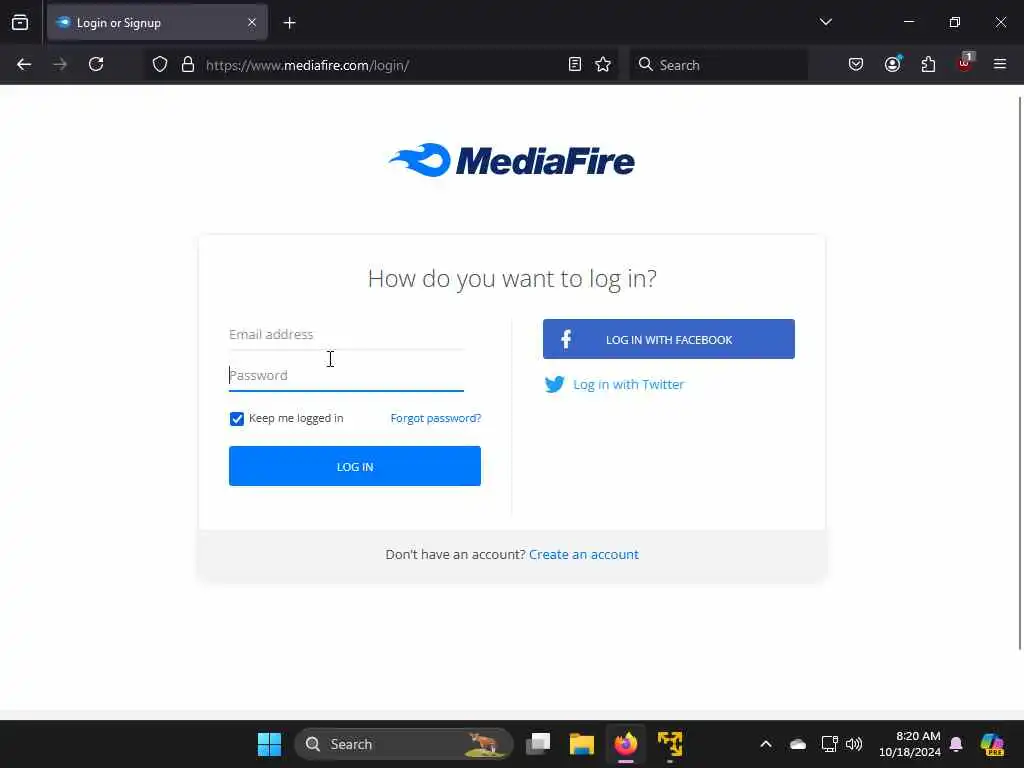The height and width of the screenshot is (768, 1024).
Task: Toggle reader view icon in address bar
Action: click(x=575, y=64)
